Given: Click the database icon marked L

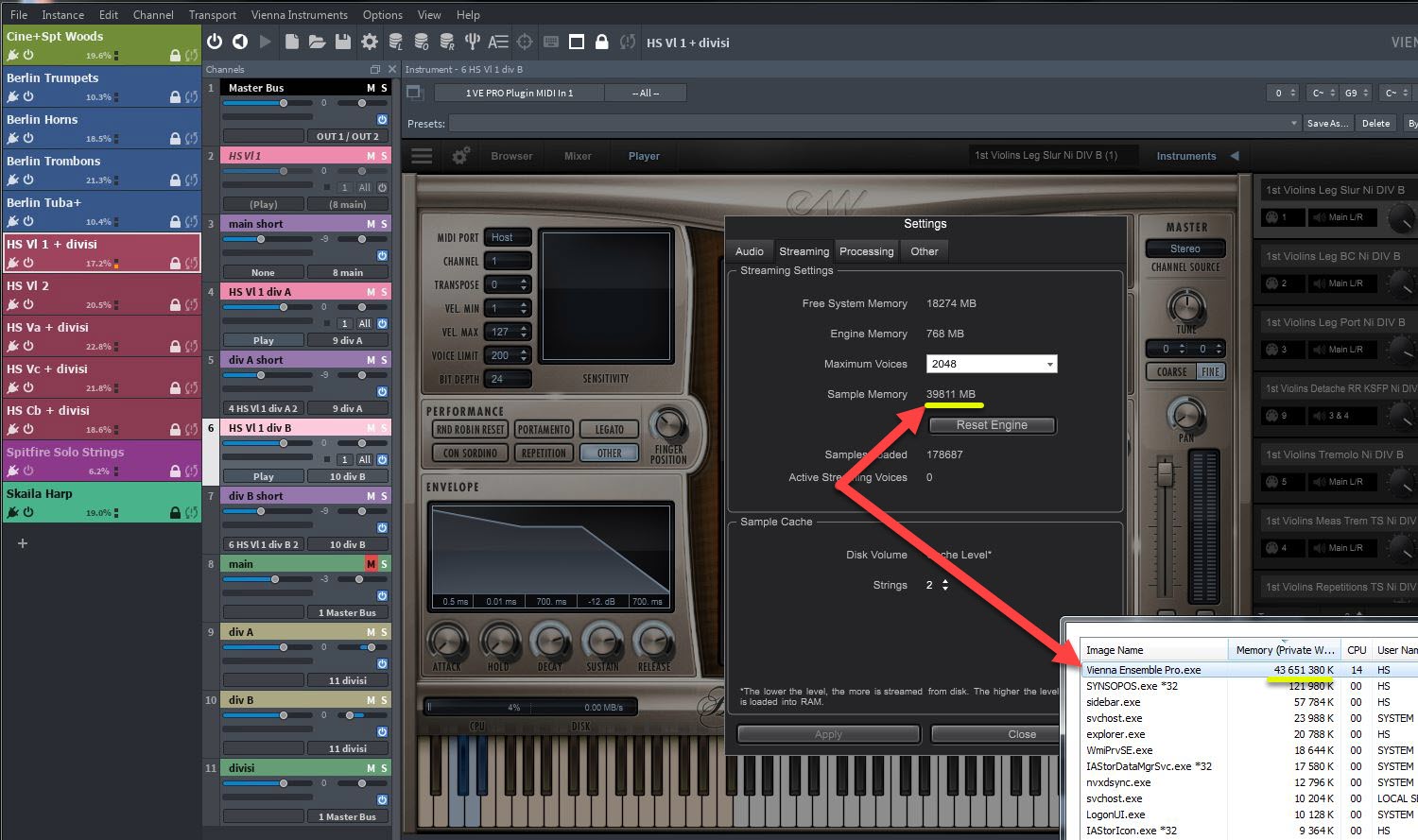Looking at the screenshot, I should (395, 42).
